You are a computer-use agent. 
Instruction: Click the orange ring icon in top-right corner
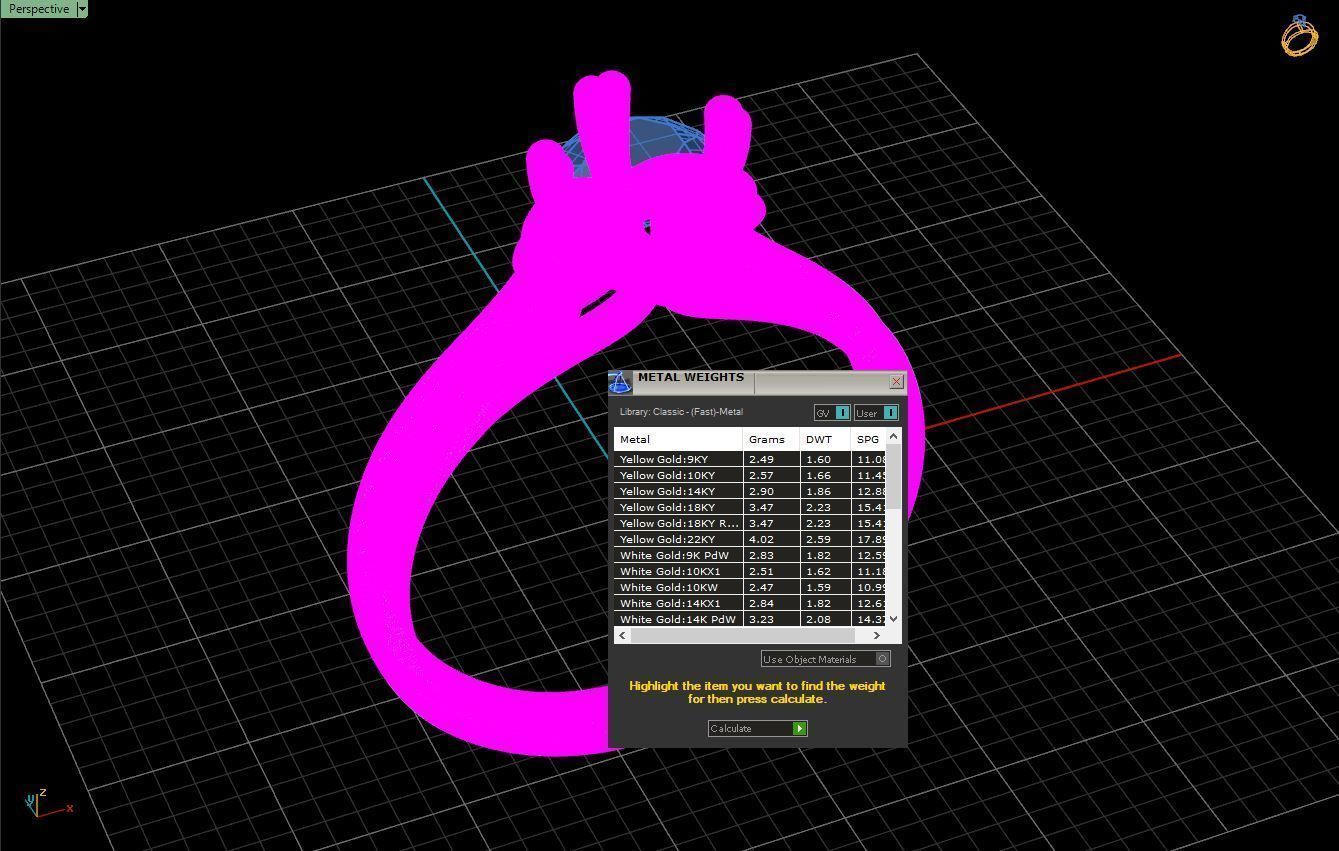[x=1299, y=36]
